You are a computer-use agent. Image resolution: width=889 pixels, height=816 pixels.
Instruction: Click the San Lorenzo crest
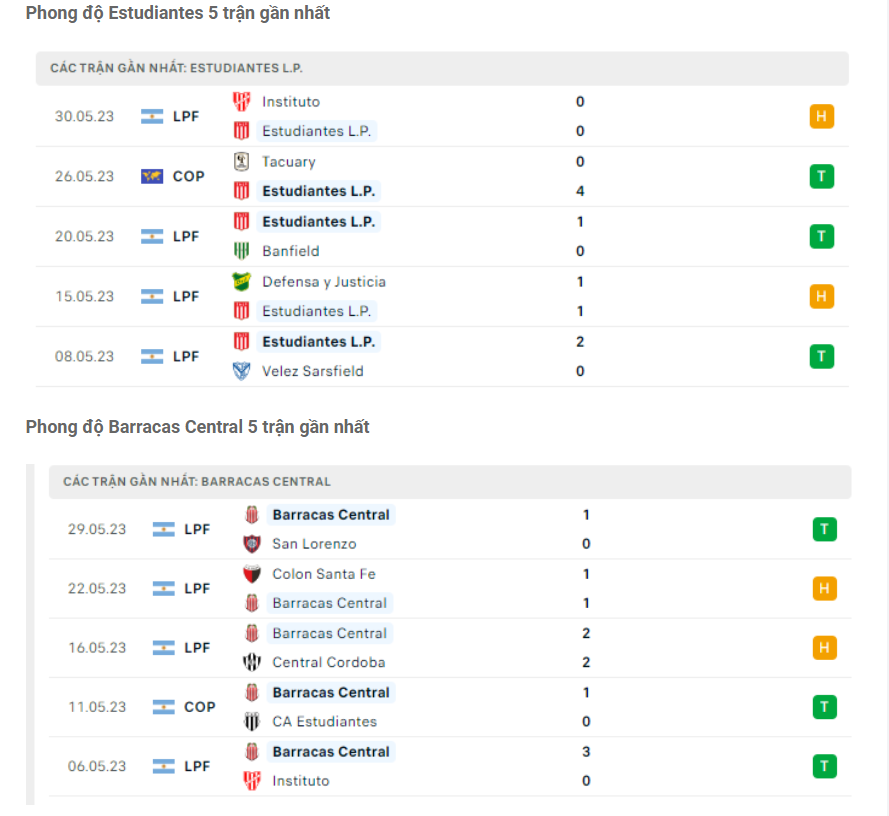click(252, 544)
